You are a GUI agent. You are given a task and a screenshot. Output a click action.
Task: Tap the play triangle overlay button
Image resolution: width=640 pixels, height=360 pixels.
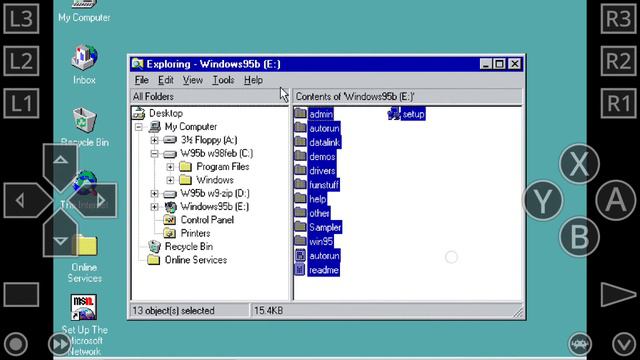tap(618, 294)
